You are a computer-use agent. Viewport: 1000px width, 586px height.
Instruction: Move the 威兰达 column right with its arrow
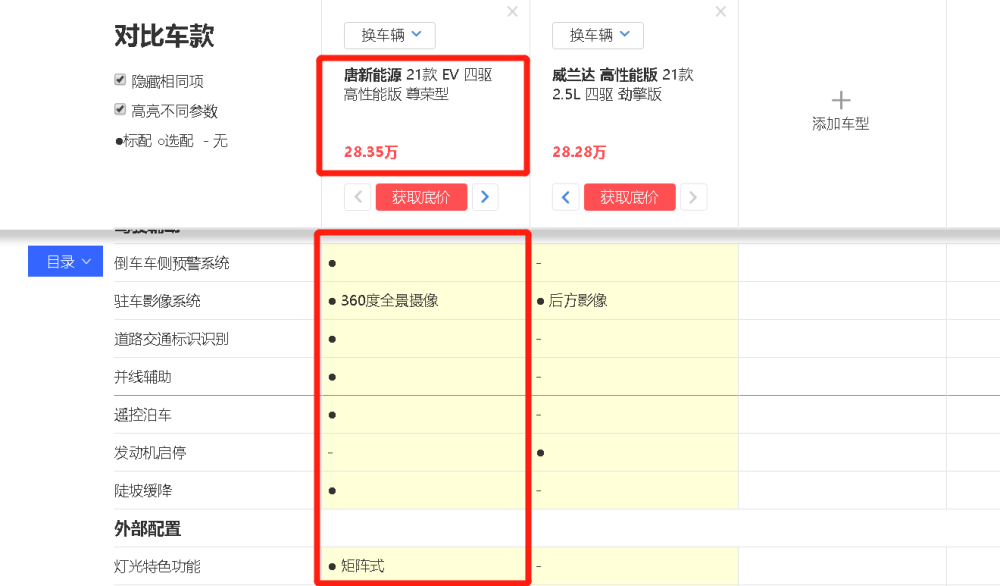[693, 197]
